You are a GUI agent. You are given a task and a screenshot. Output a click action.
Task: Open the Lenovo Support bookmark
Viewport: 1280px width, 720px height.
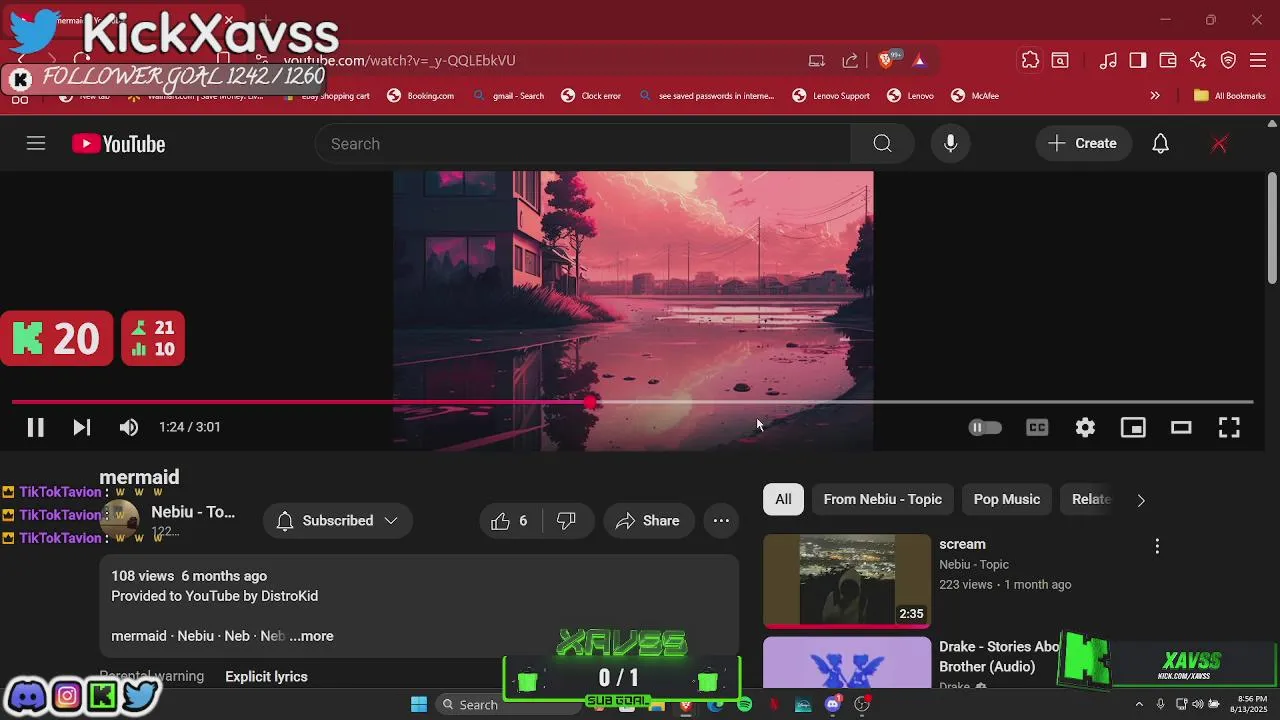tap(831, 96)
